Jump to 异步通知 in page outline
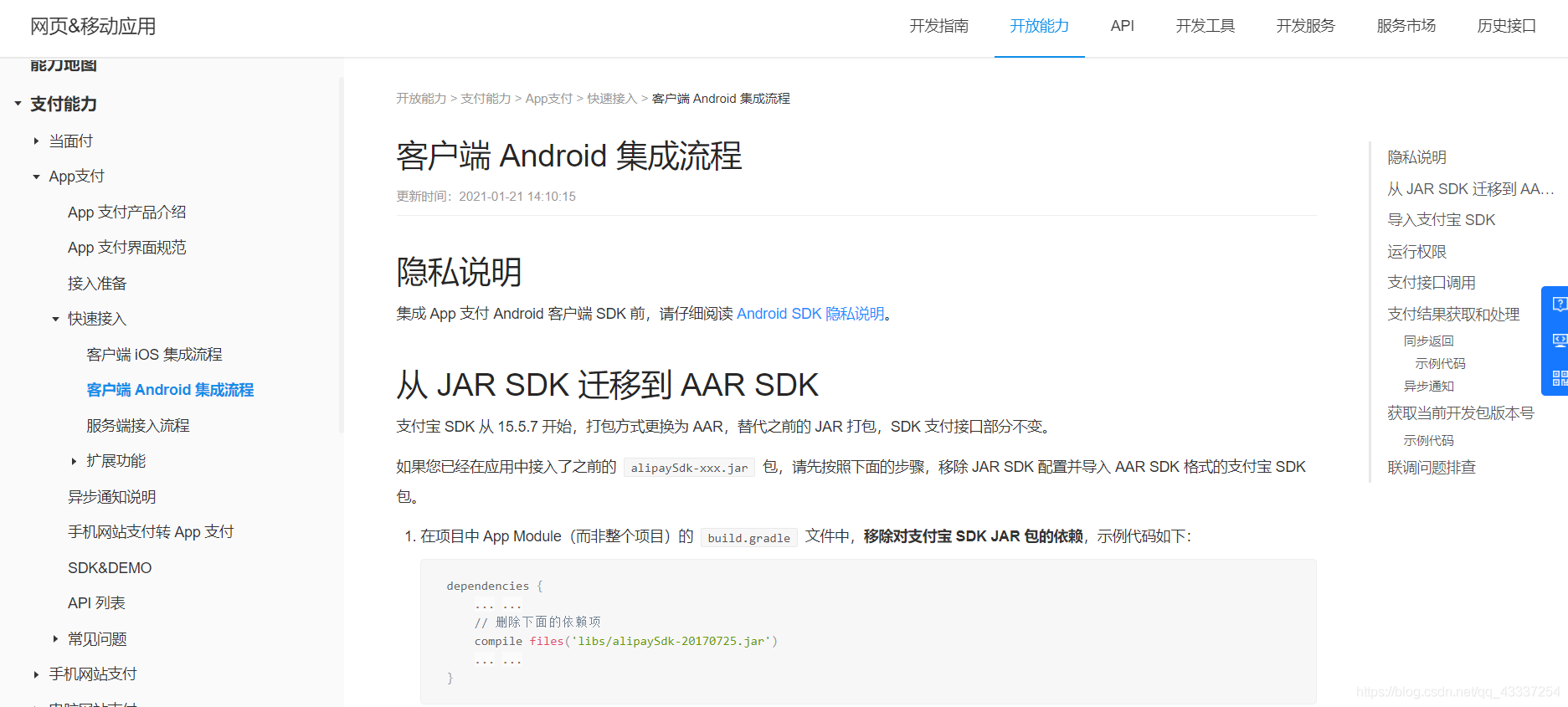1568x707 pixels. click(x=1428, y=387)
